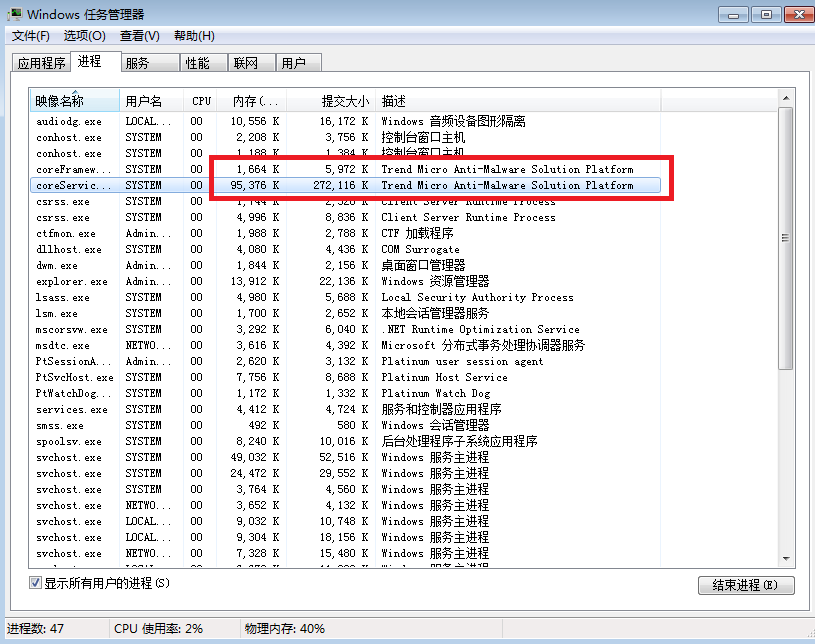Image resolution: width=815 pixels, height=644 pixels.
Task: Select the audiodg.exe process row
Action: (69, 121)
